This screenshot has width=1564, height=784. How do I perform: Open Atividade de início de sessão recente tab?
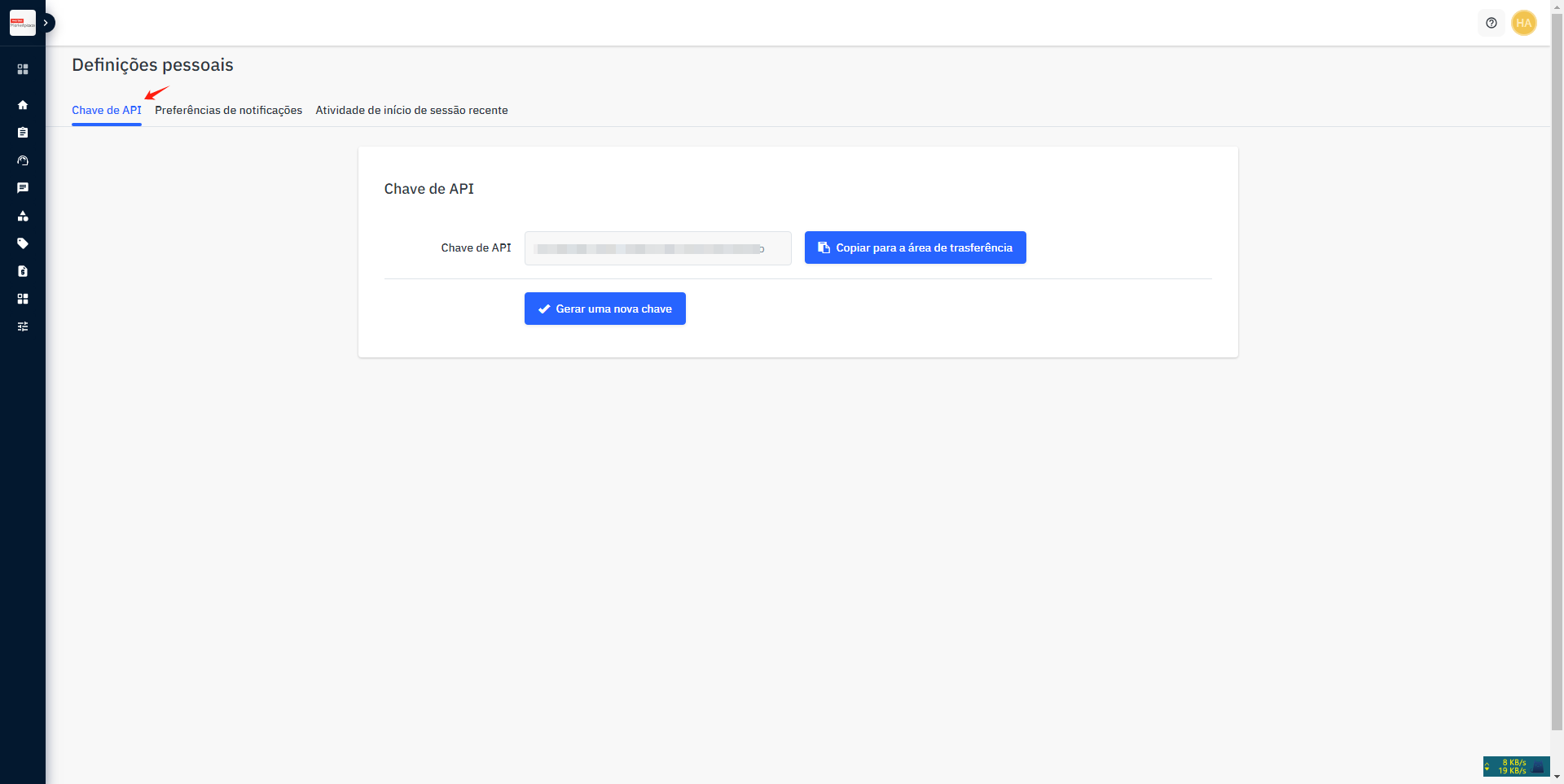click(411, 110)
